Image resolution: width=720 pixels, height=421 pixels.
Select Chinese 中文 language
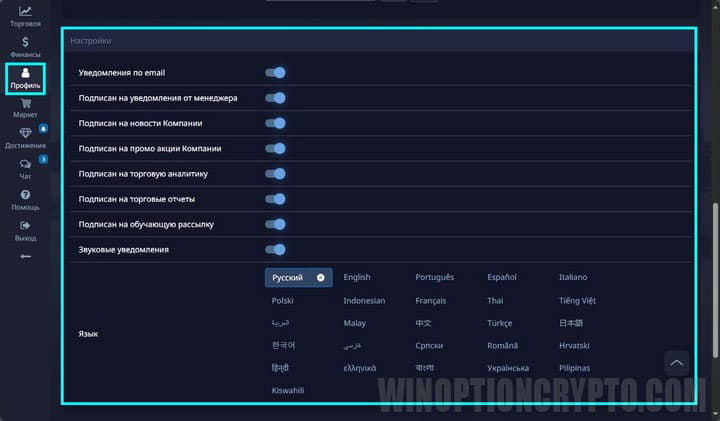point(423,323)
